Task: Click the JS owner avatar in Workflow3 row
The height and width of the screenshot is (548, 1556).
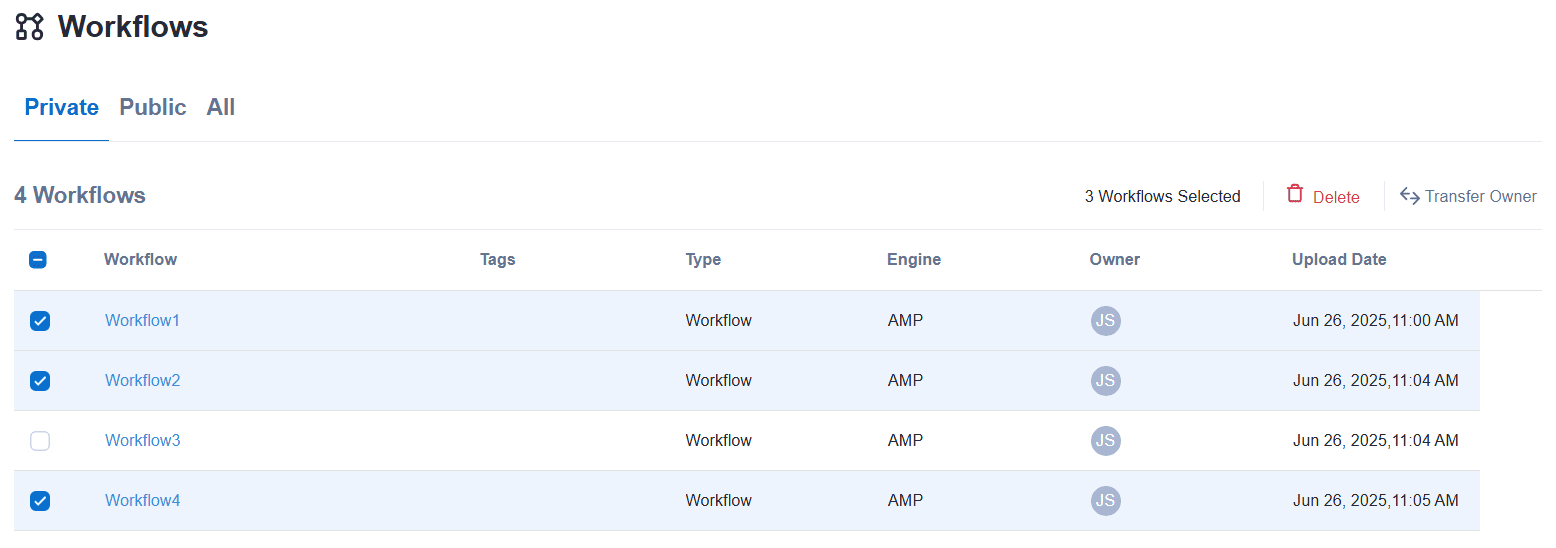Action: [x=1105, y=441]
